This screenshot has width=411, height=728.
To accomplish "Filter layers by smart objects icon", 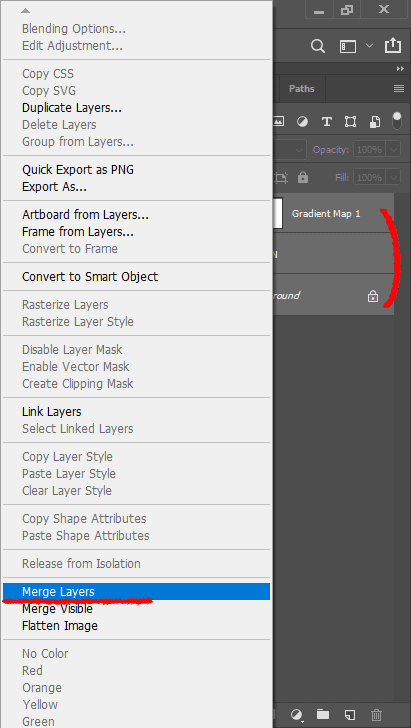I will [374, 122].
